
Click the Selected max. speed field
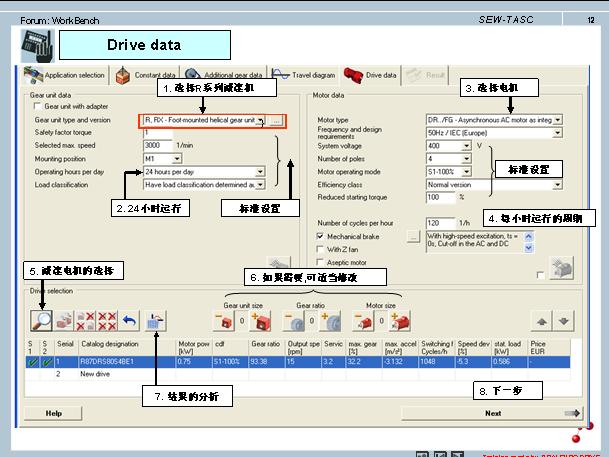pyautogui.click(x=158, y=146)
